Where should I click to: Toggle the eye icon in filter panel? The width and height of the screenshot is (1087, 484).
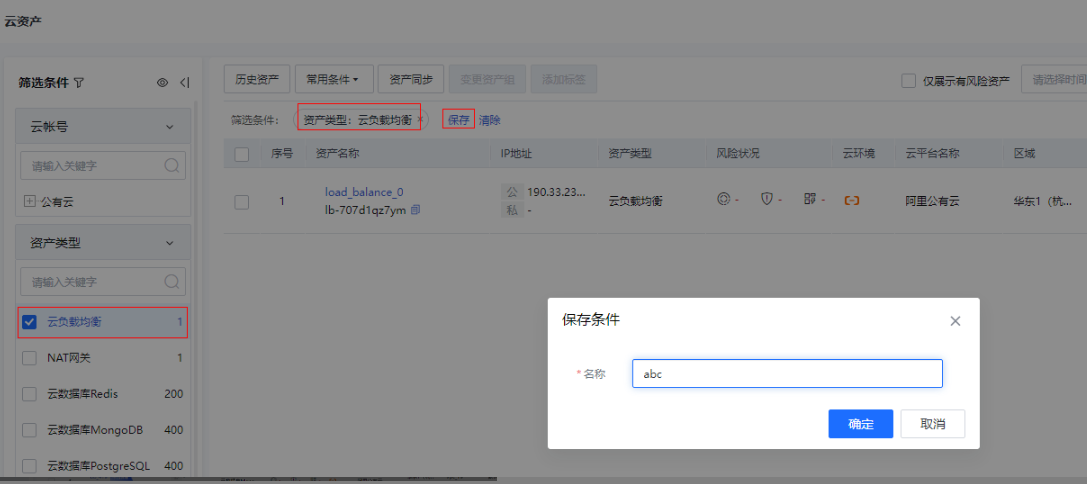(x=162, y=83)
